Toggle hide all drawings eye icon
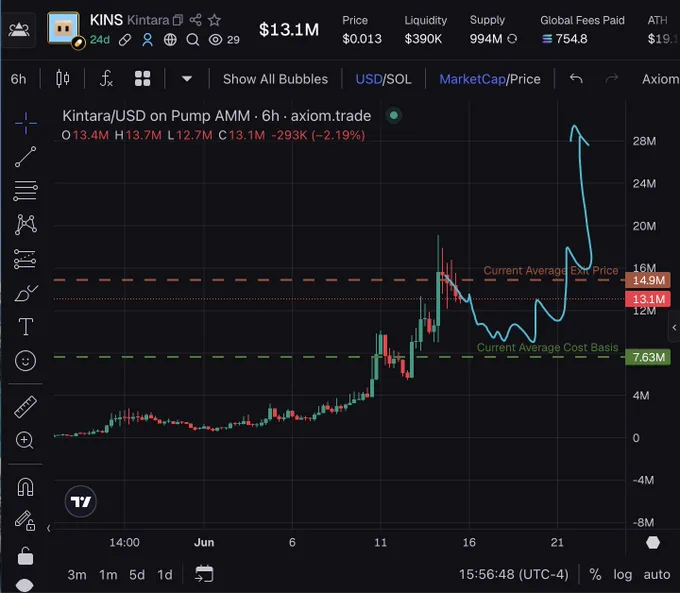Screen dimensions: 680x593 [24, 585]
